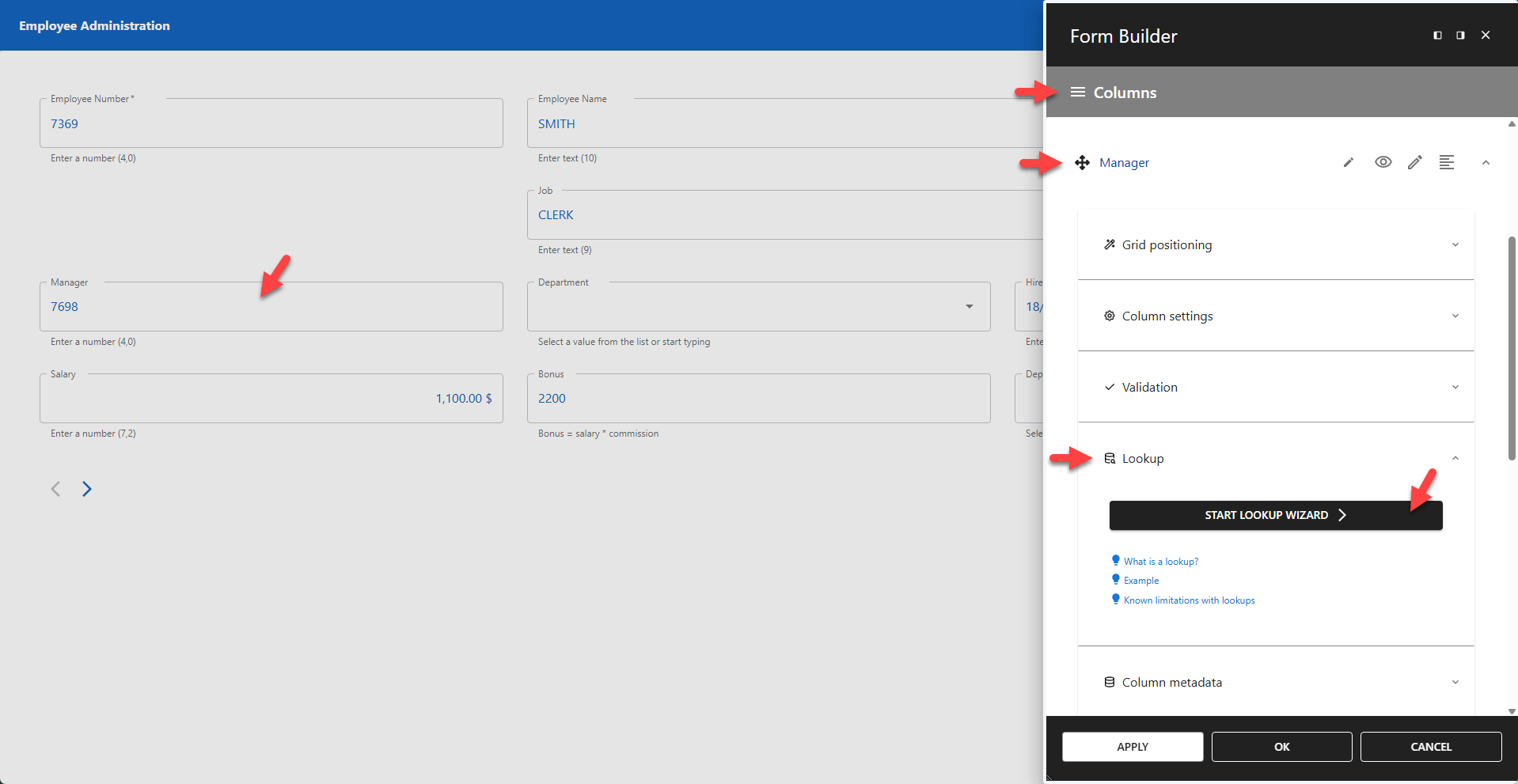This screenshot has height=784, width=1518.
Task: Collapse the Manager column entry
Action: click(1486, 162)
